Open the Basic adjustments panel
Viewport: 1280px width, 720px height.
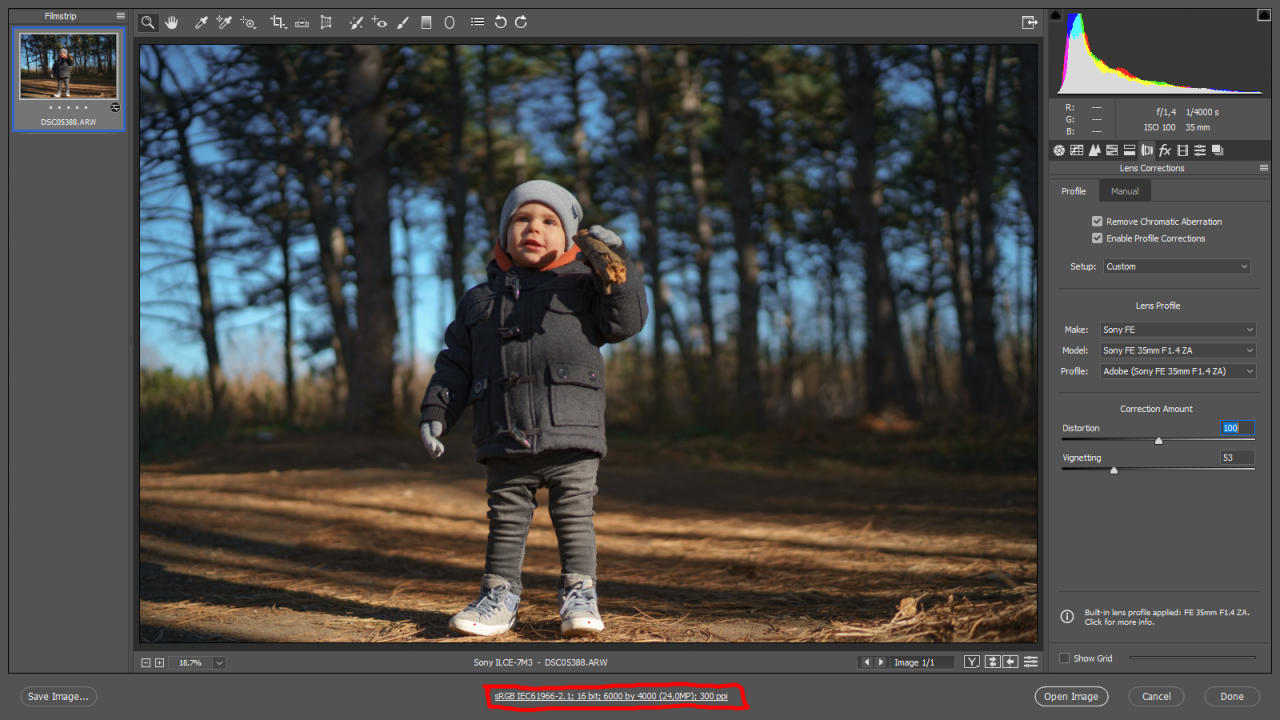[x=1059, y=150]
